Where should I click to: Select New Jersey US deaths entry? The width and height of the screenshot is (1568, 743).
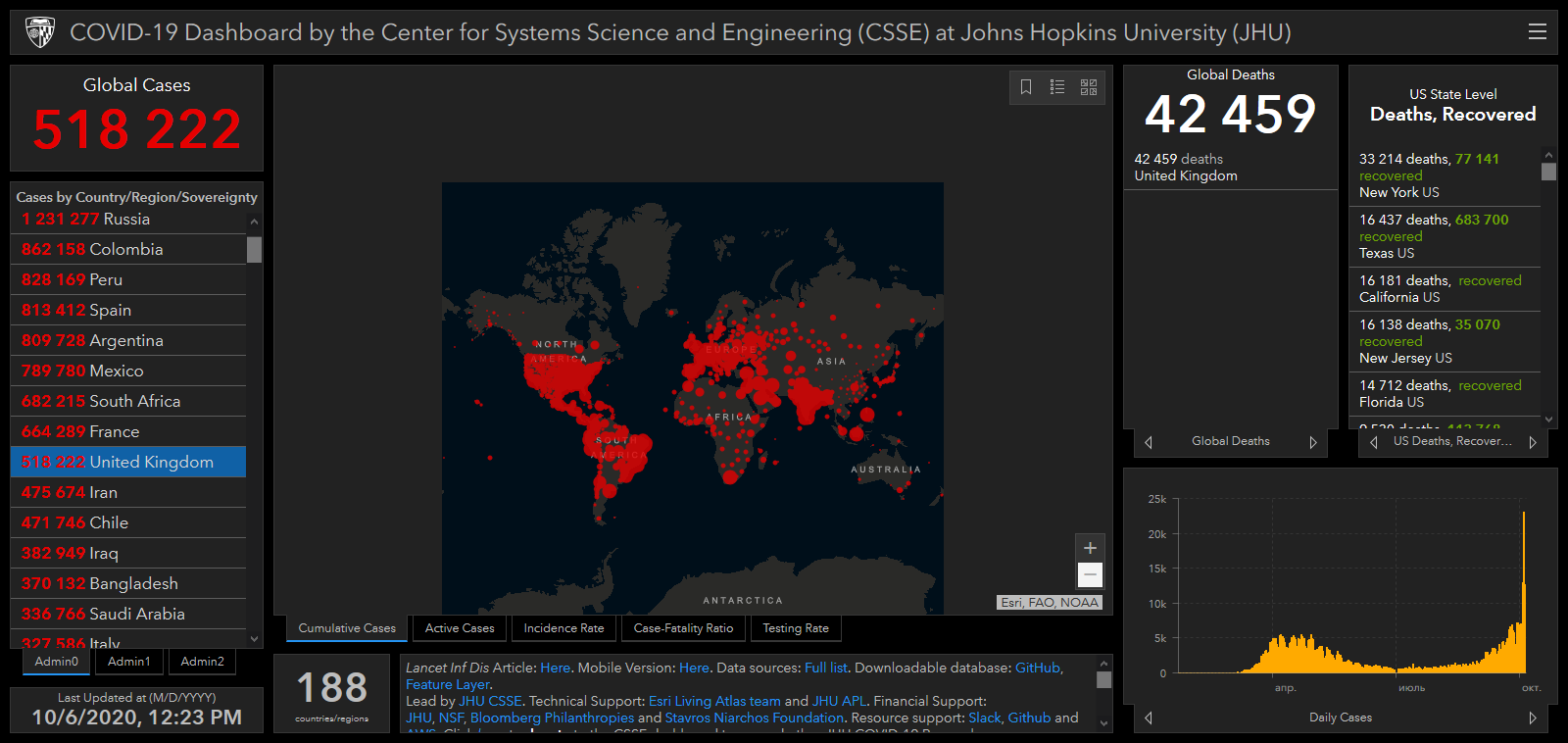[1445, 341]
